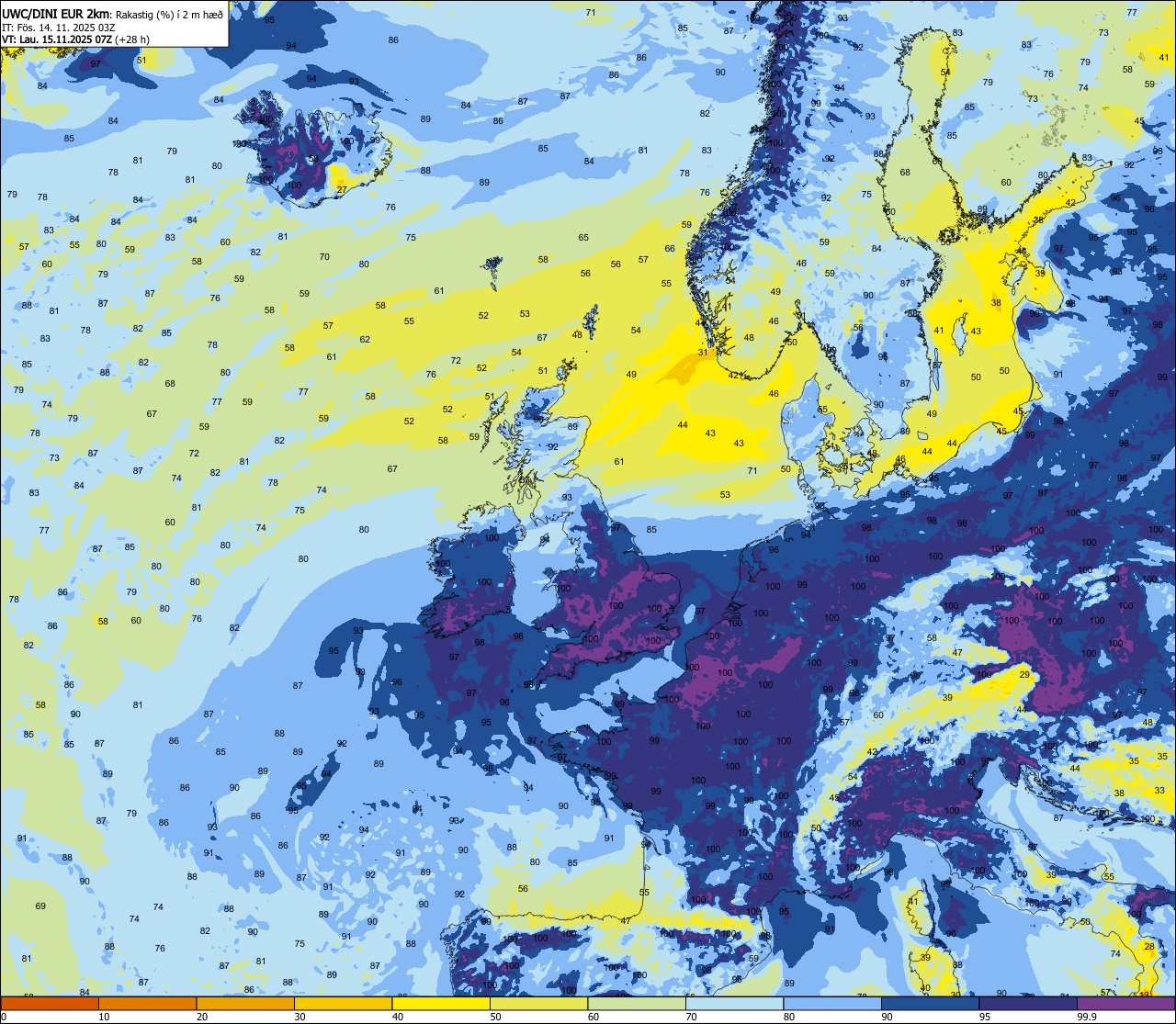This screenshot has width=1176, height=1024.
Task: Click the 'VT: Lau. 15.11.2025 07Z' valid time
Action: tap(58, 39)
